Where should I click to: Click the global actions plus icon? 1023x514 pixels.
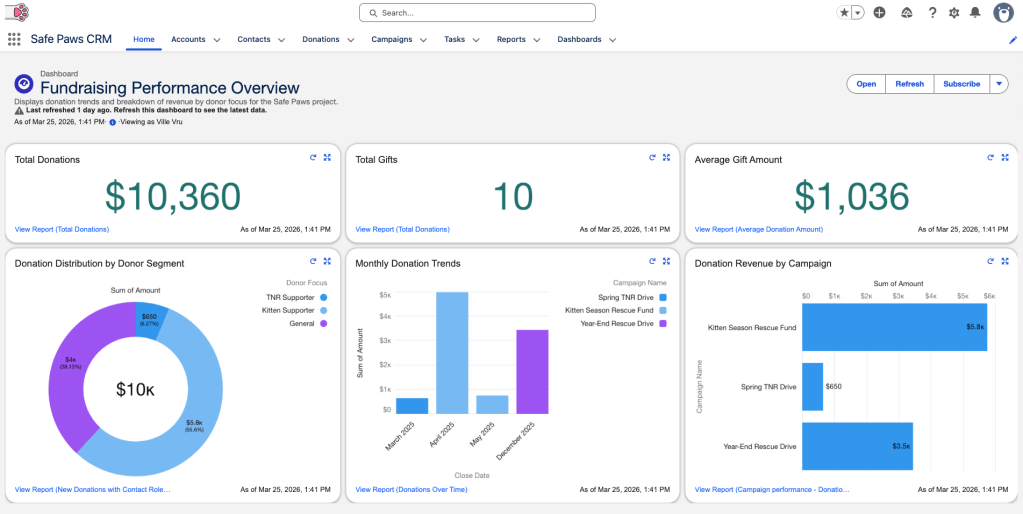coord(879,13)
